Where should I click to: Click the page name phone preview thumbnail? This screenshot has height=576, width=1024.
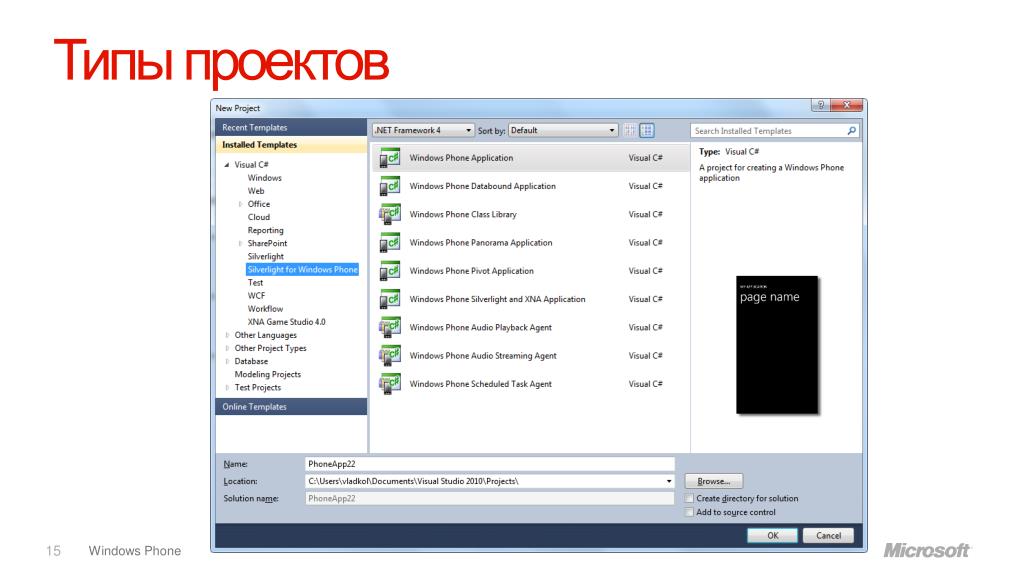tap(776, 345)
